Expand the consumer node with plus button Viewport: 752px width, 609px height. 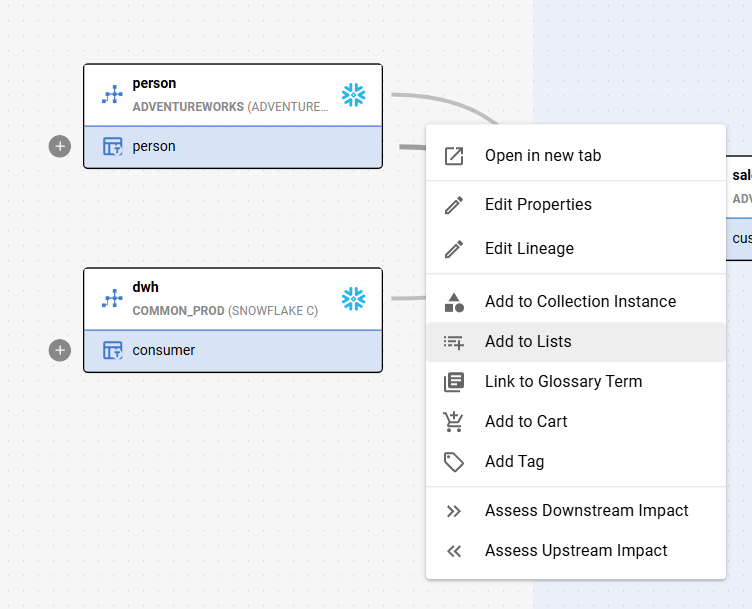(x=60, y=350)
